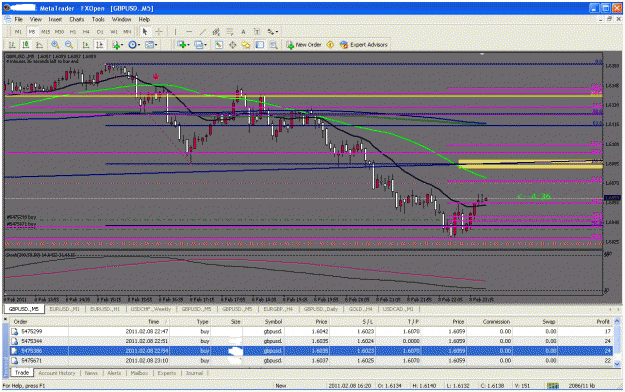Select the crosshair tool
This screenshot has height=392, width=625.
(x=159, y=32)
